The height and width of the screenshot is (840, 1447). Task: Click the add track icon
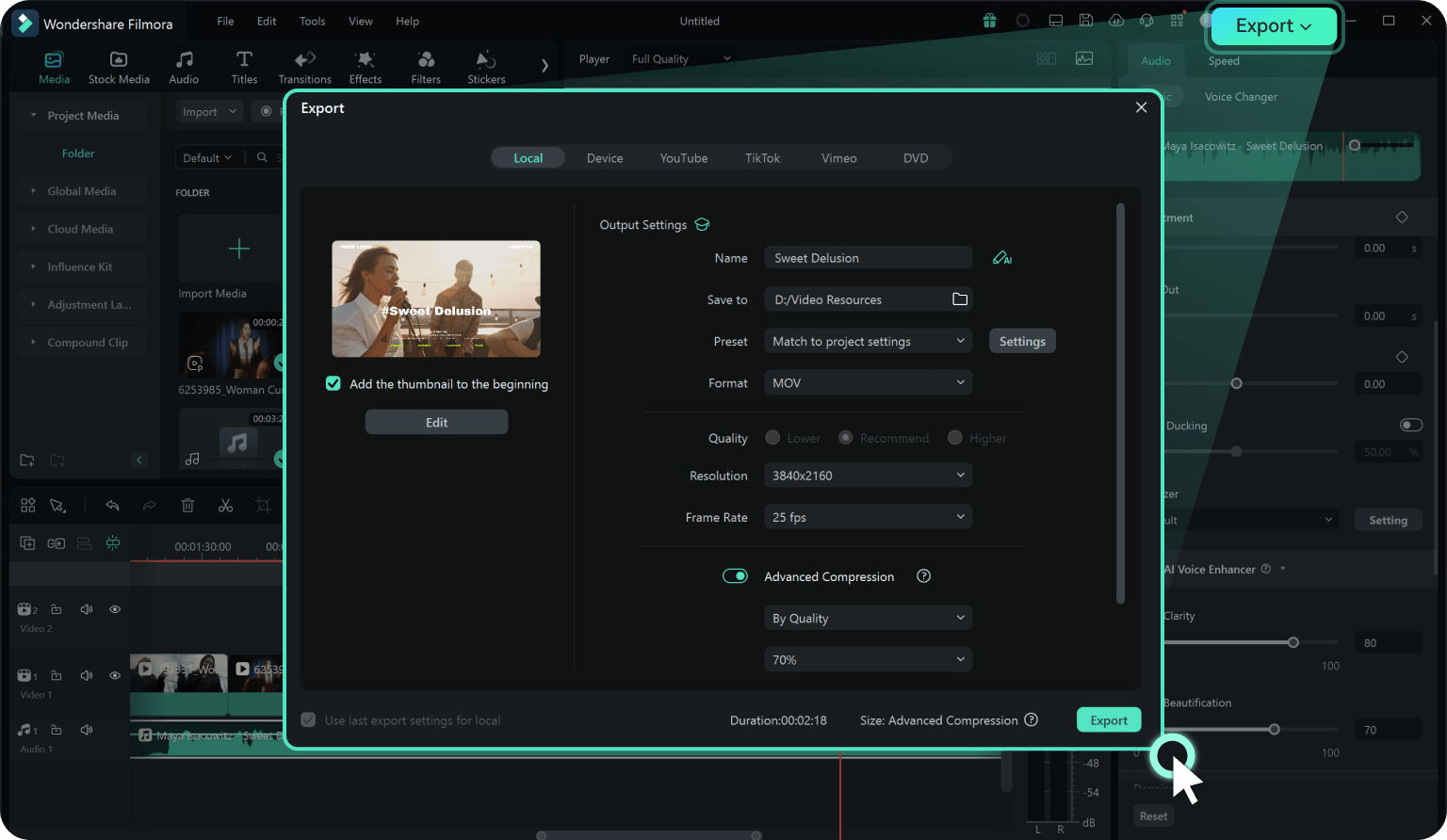click(27, 543)
